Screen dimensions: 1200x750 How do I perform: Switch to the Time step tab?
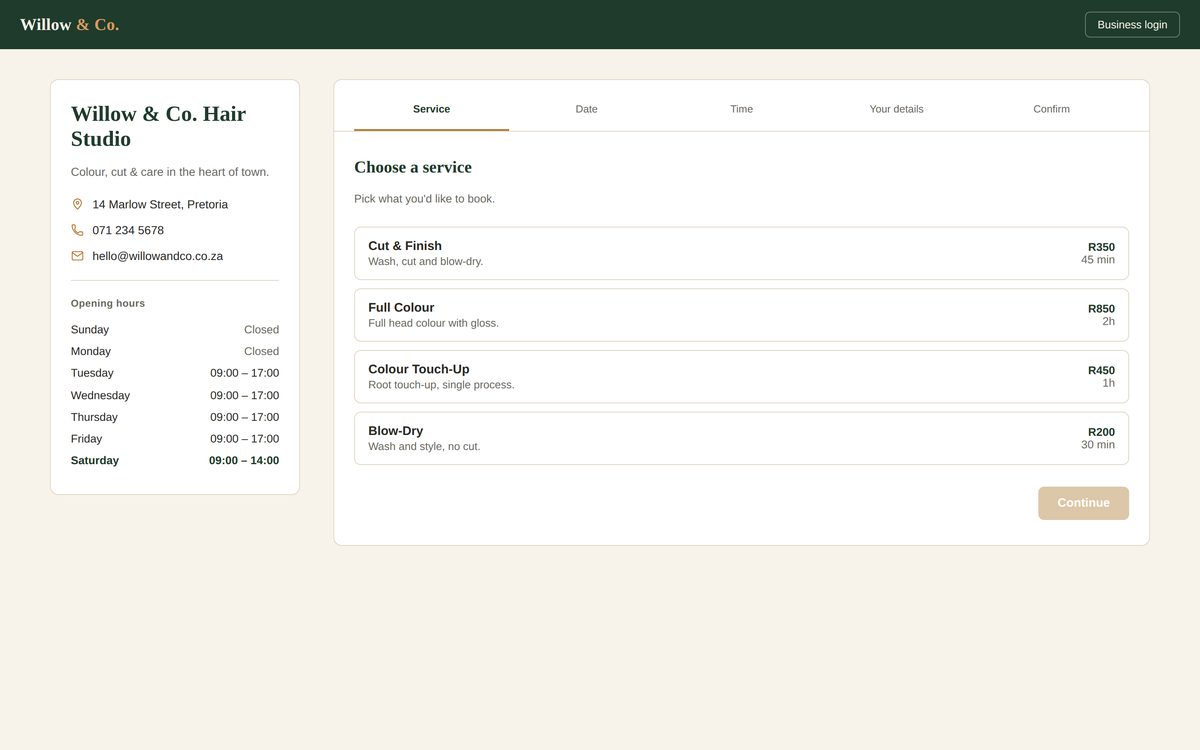click(741, 109)
